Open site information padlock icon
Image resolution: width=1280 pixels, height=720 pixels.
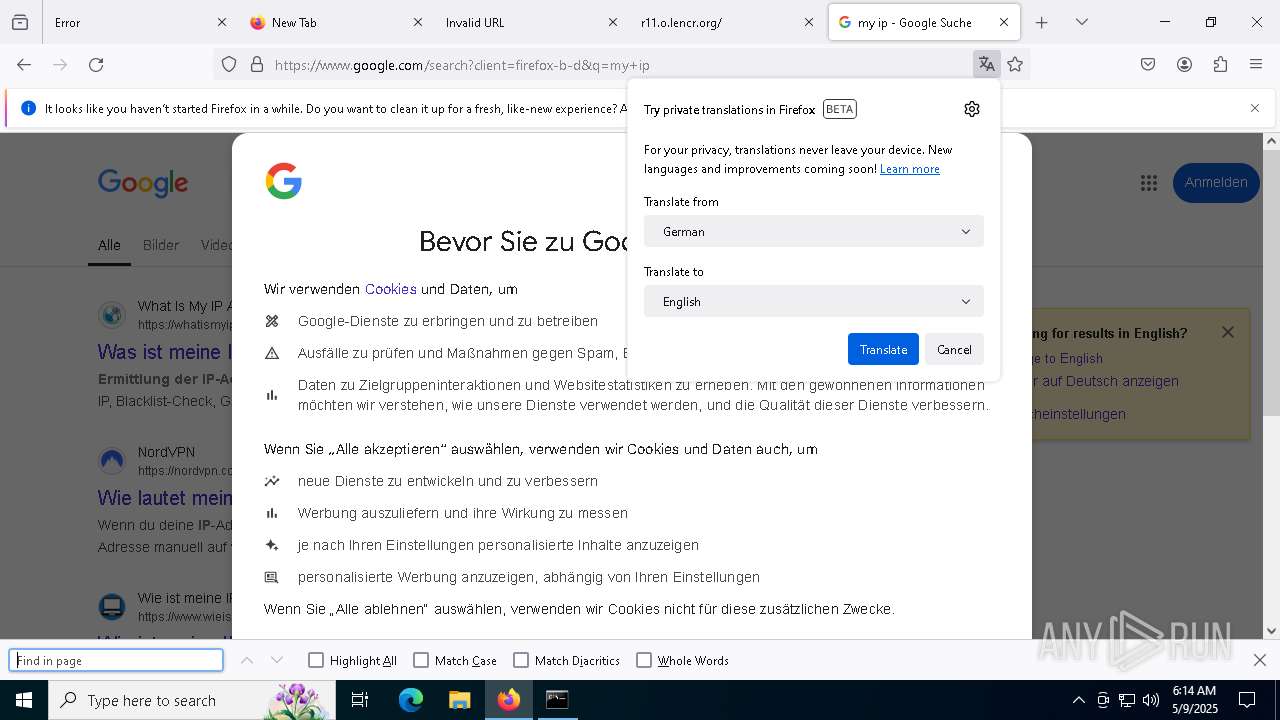pyautogui.click(x=257, y=65)
